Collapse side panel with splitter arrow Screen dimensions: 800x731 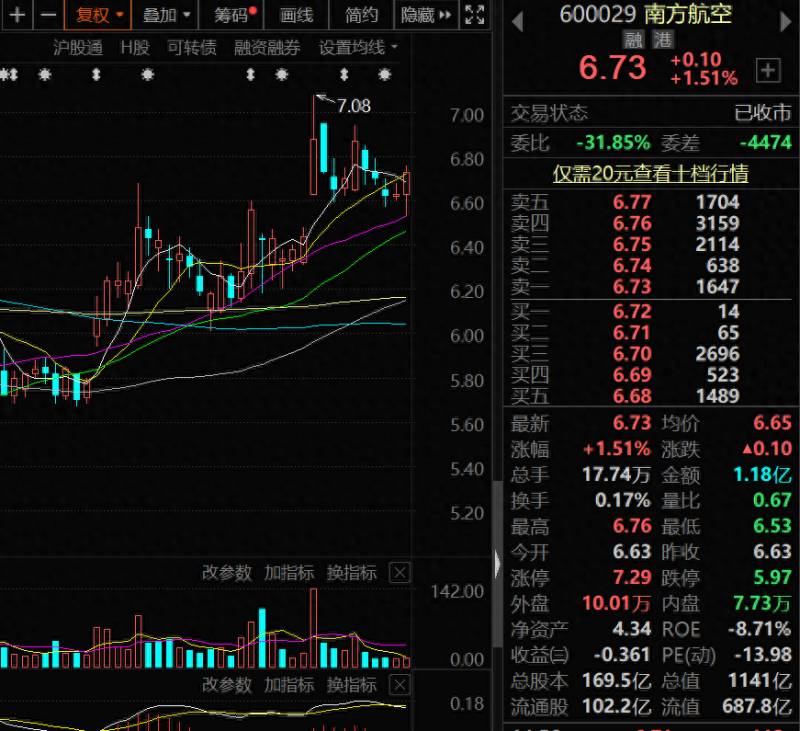(497, 564)
